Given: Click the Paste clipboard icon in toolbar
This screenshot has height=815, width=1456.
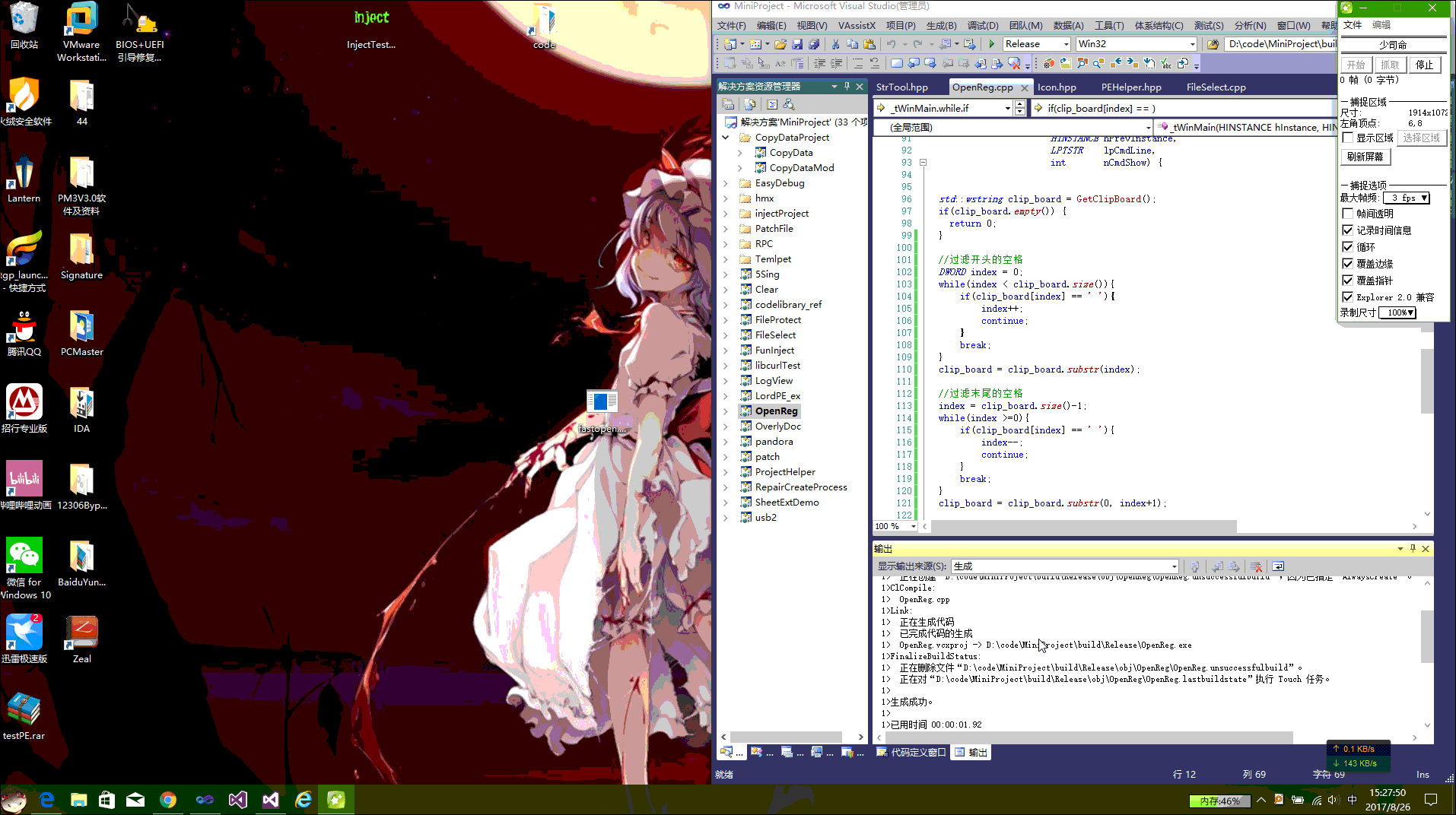Looking at the screenshot, I should click(869, 44).
